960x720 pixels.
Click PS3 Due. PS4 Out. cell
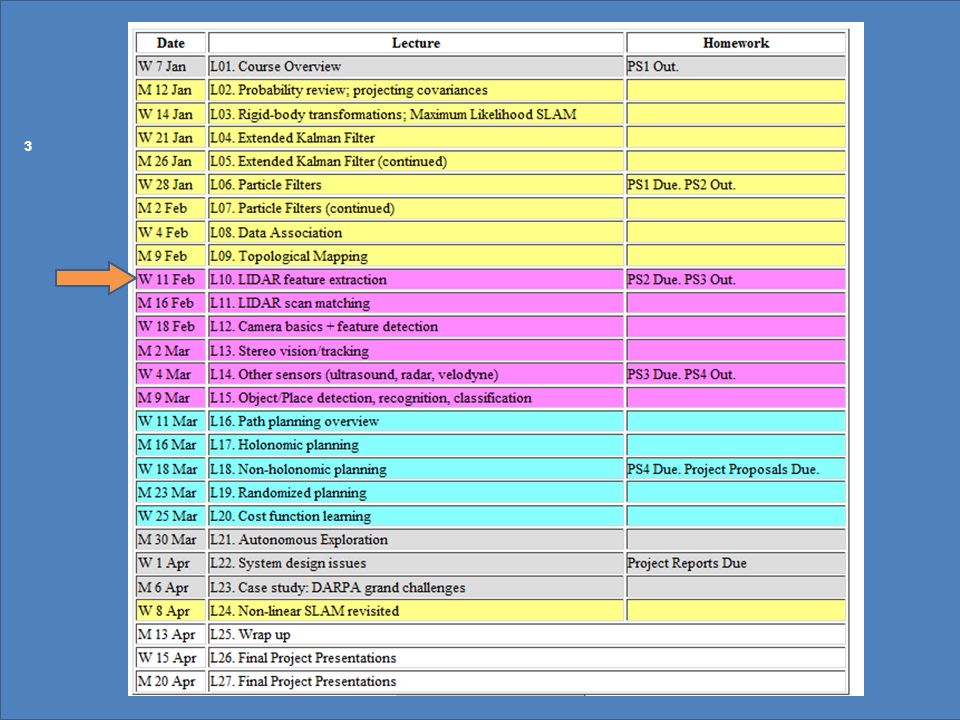coord(736,374)
